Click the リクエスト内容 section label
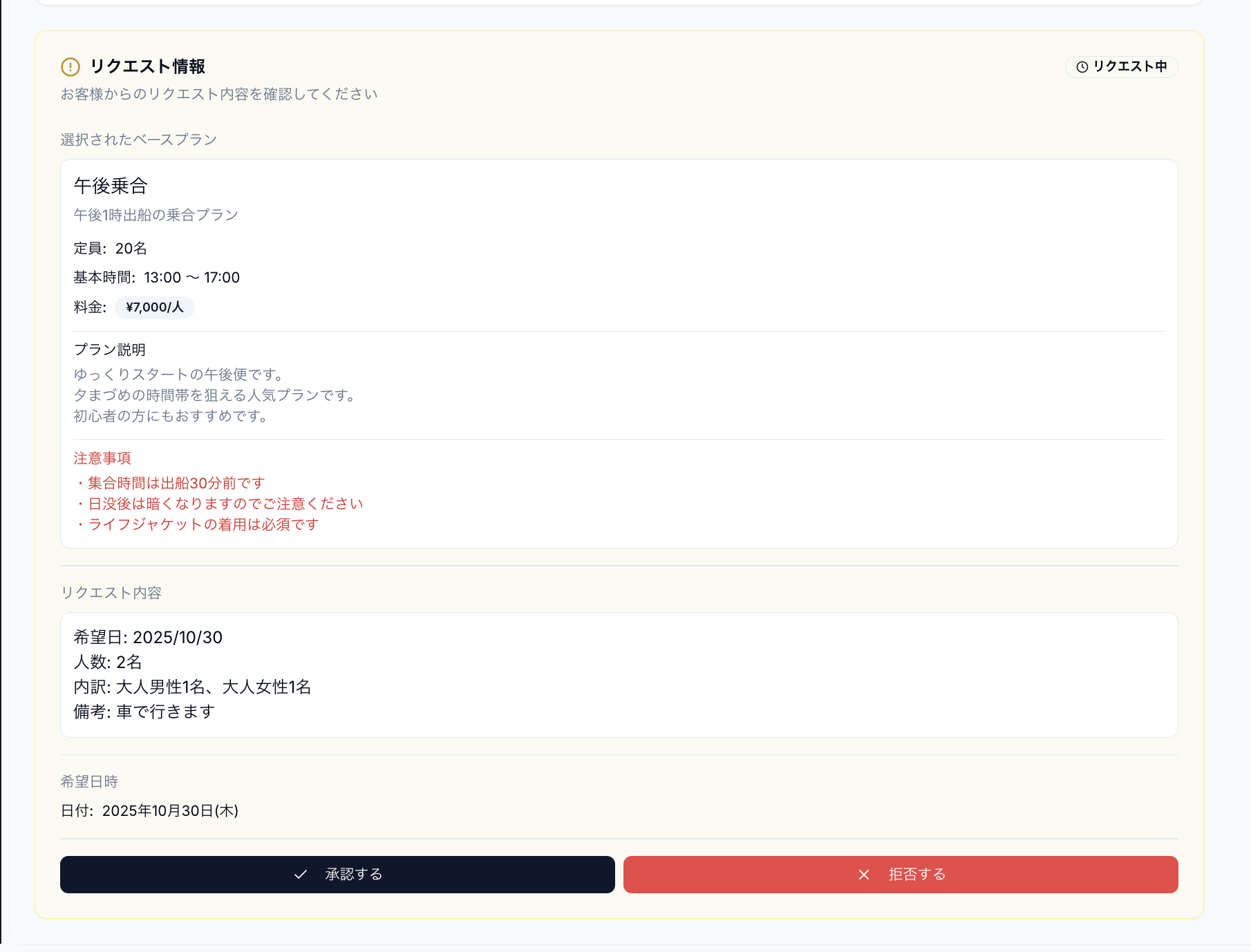 (x=111, y=593)
